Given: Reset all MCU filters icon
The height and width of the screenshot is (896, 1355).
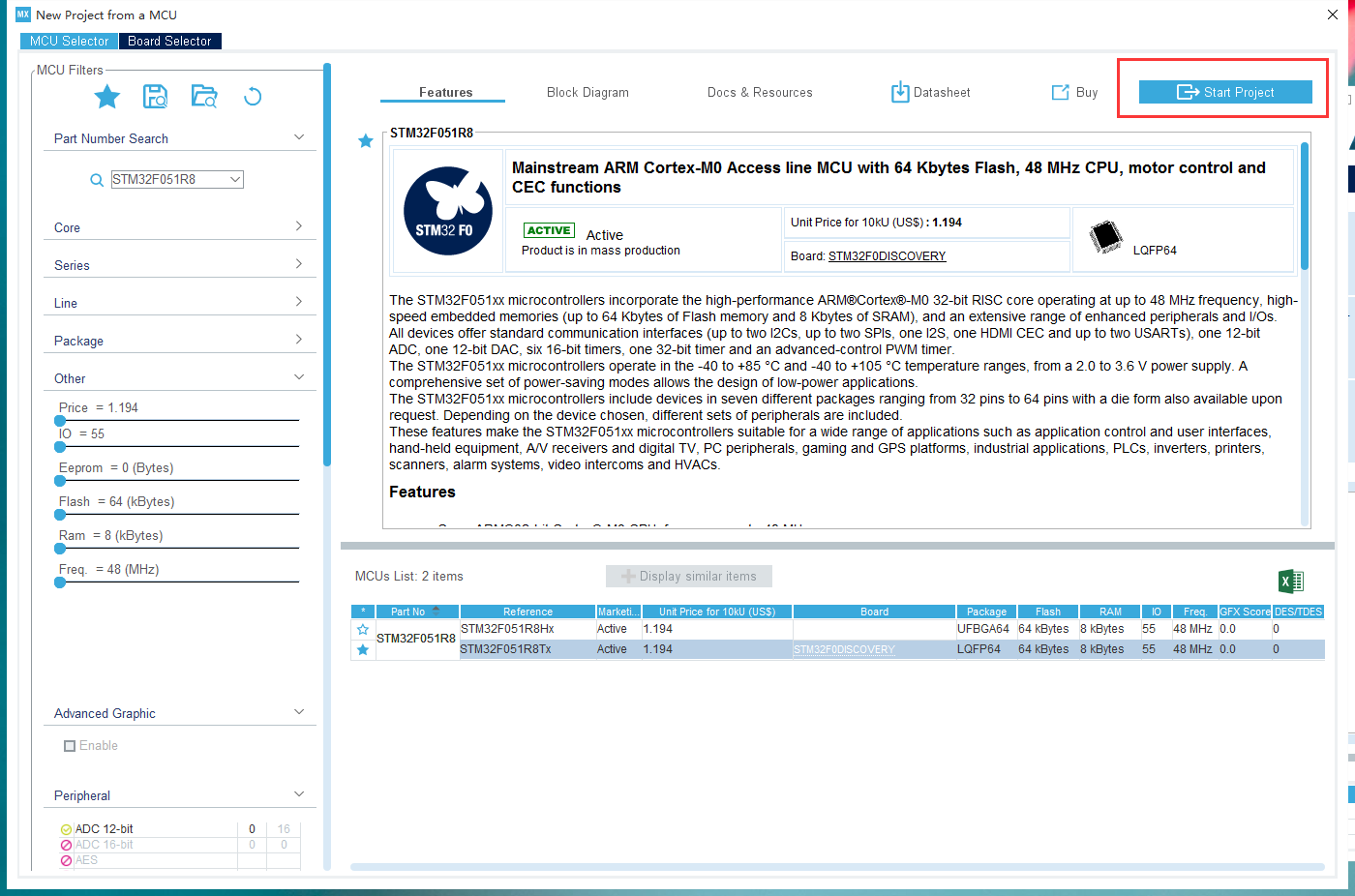Looking at the screenshot, I should click(253, 97).
